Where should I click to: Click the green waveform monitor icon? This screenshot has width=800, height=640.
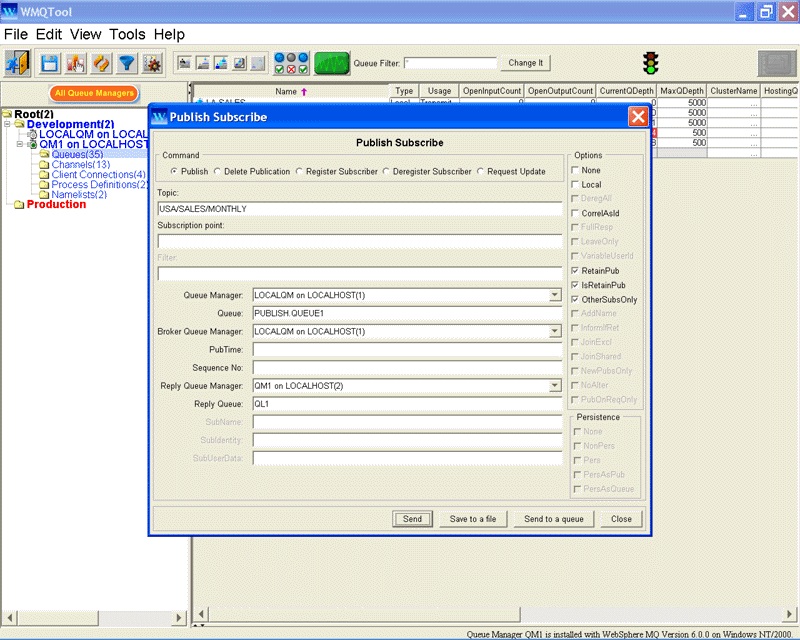(332, 63)
